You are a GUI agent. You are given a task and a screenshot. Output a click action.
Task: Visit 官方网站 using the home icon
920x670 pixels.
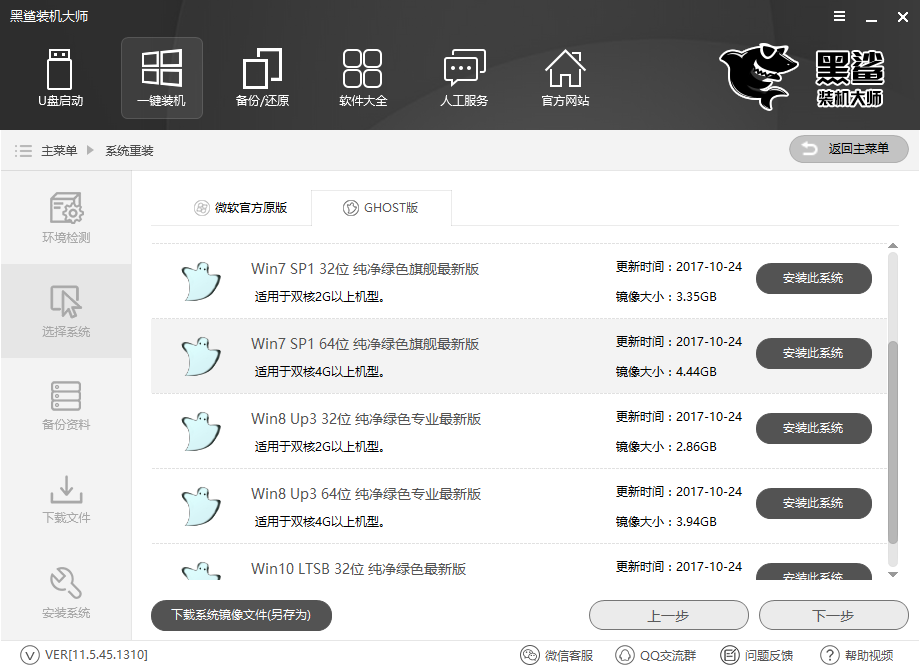(565, 78)
